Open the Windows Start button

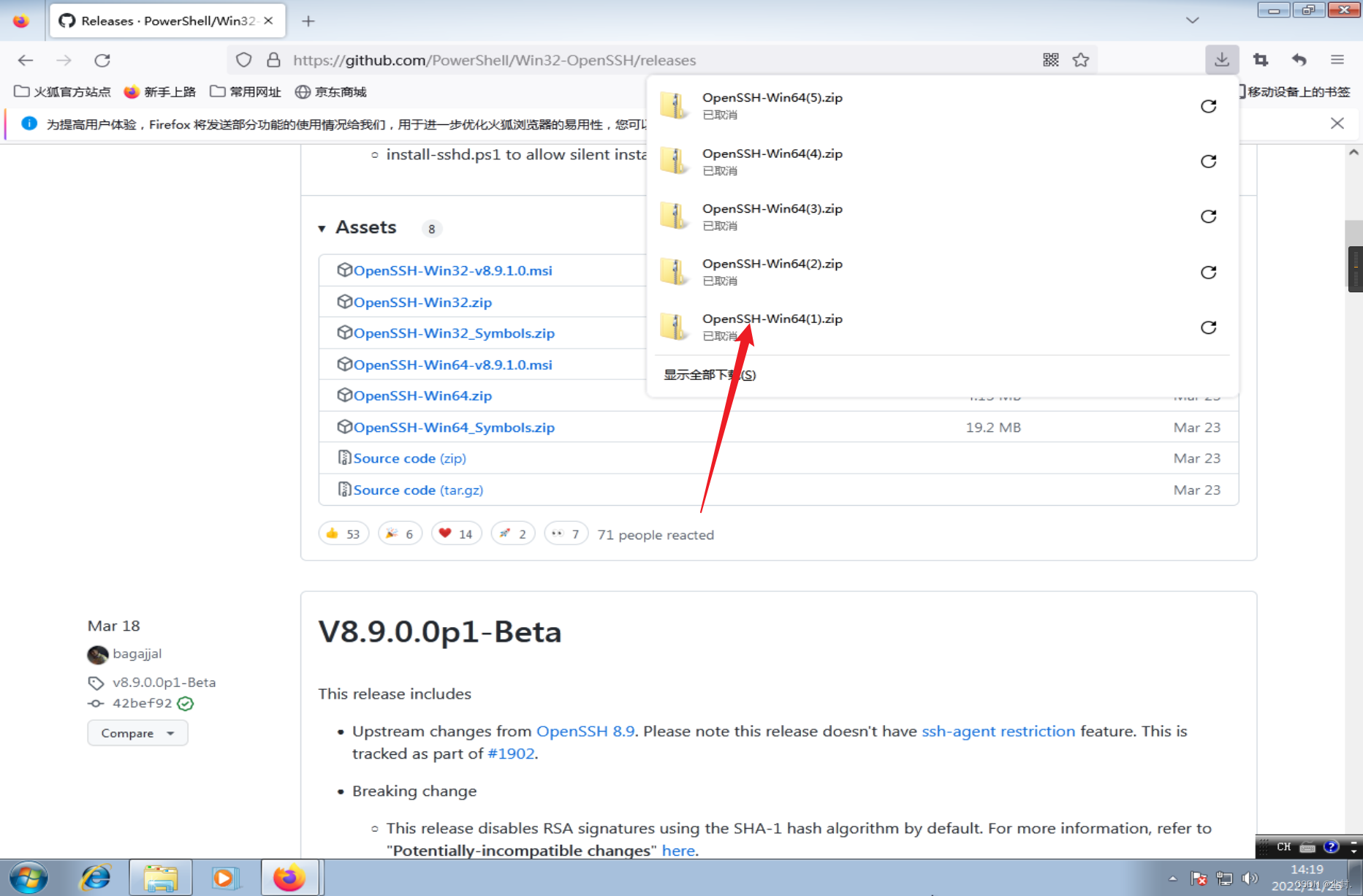29,878
